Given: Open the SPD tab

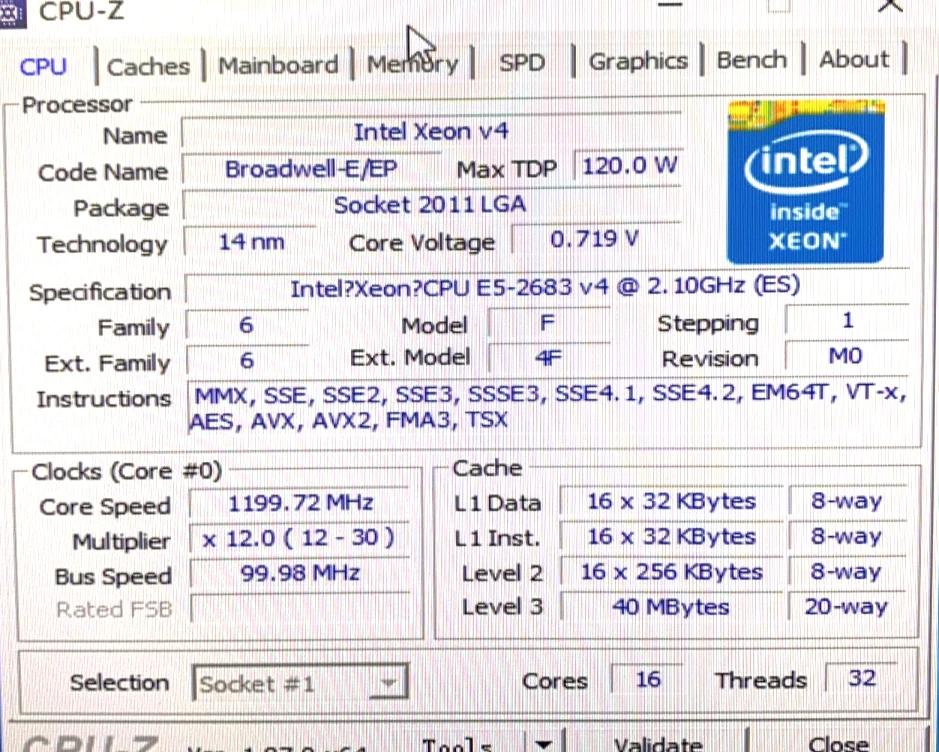Looking at the screenshot, I should click(522, 62).
